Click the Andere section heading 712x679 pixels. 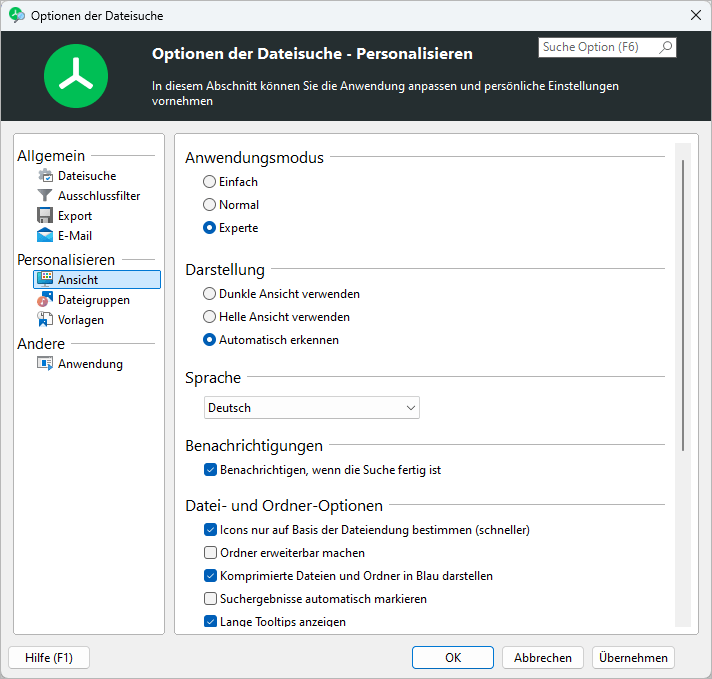click(x=41, y=344)
